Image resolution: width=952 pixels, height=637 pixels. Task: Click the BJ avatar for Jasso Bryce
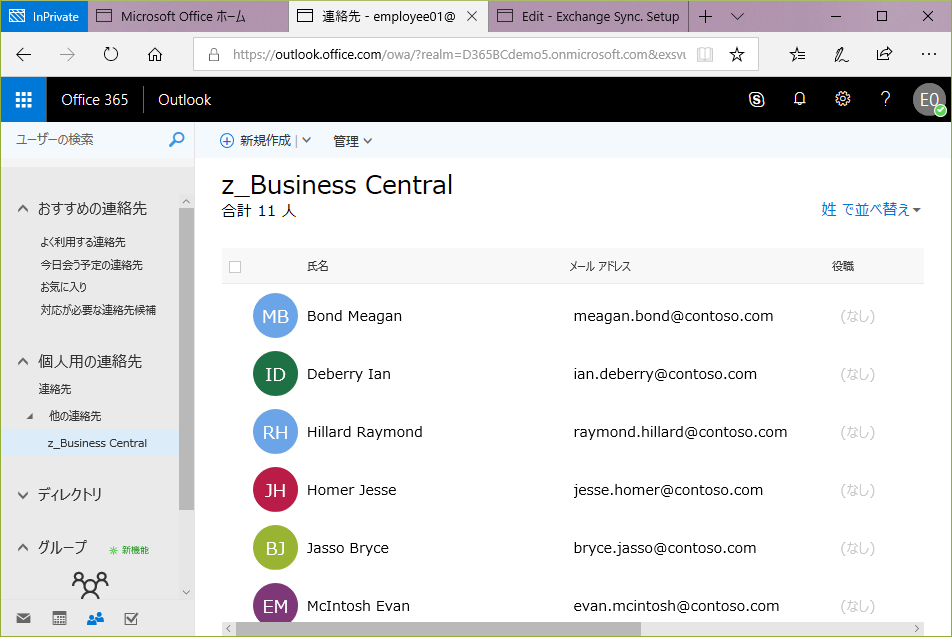tap(275, 548)
